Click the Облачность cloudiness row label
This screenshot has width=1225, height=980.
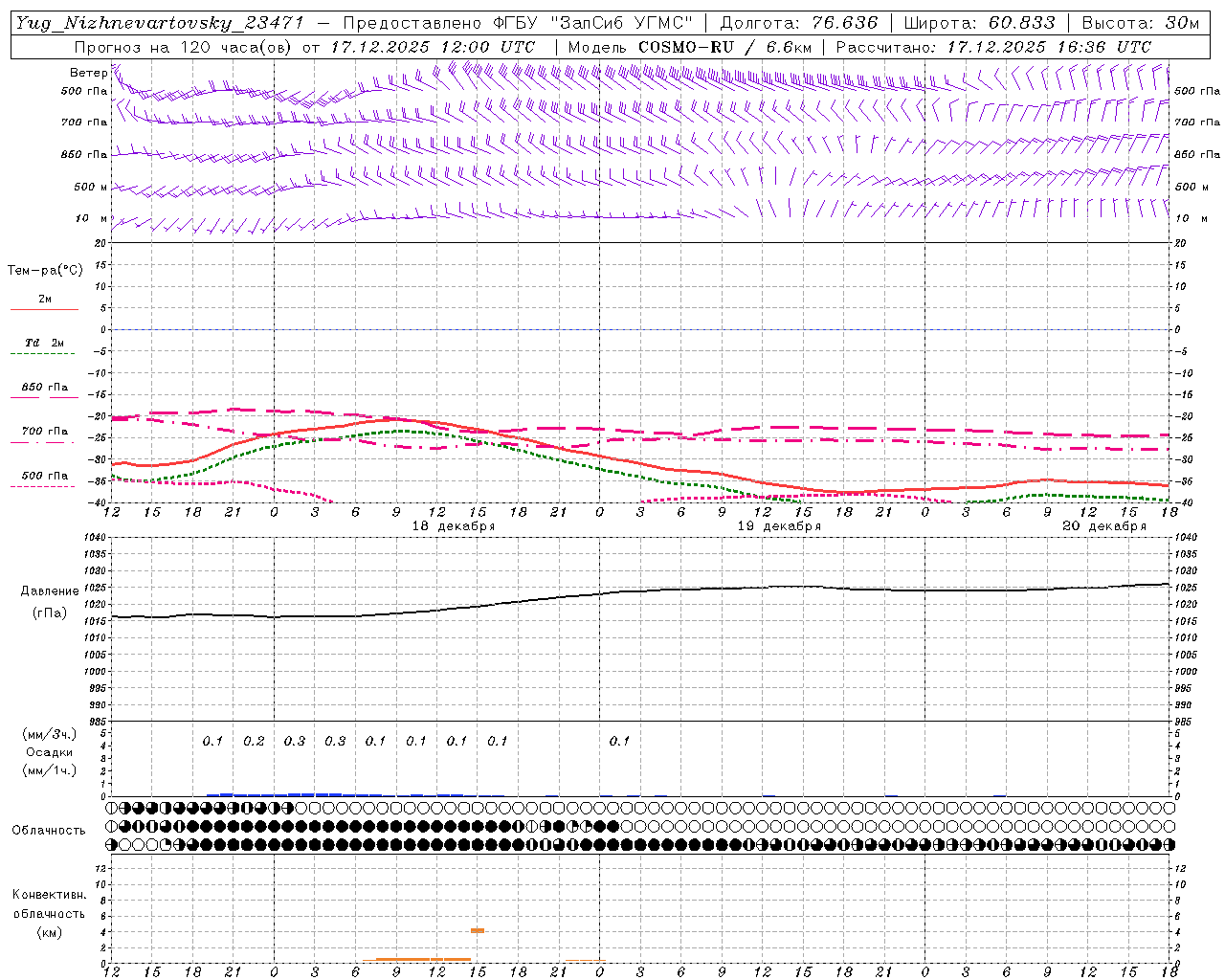pyautogui.click(x=49, y=830)
